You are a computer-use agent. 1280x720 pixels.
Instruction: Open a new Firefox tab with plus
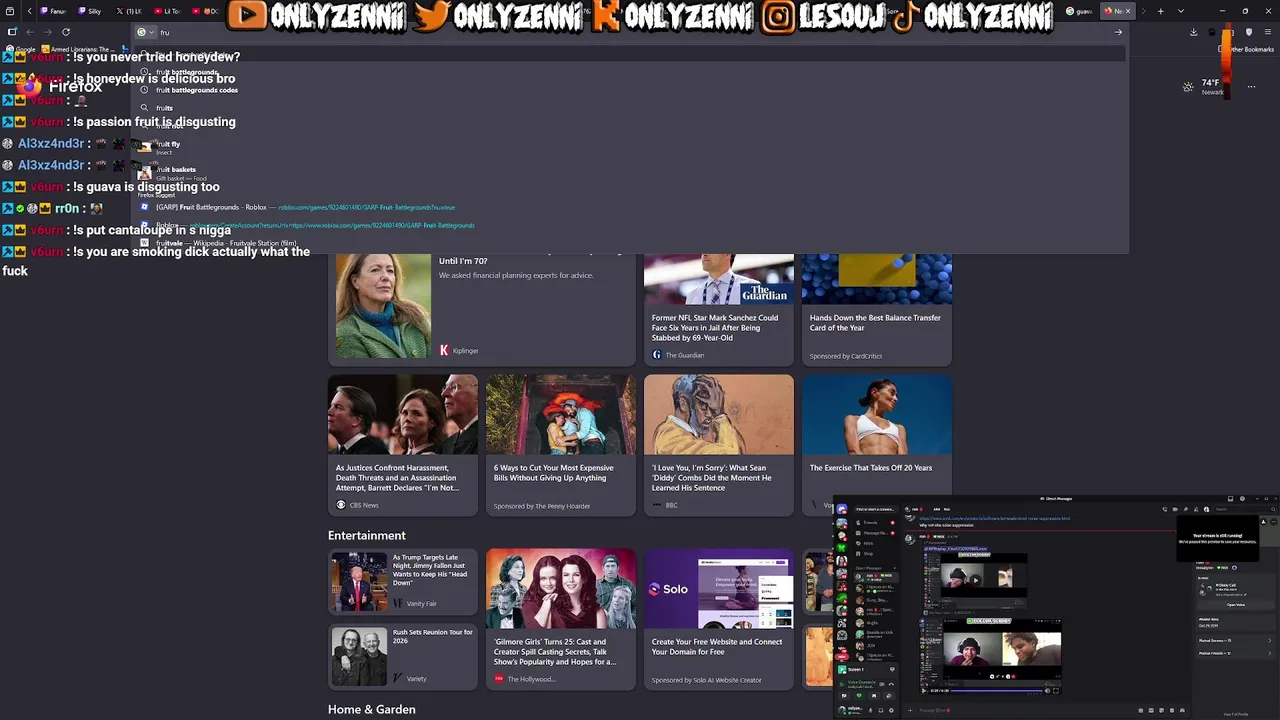tap(1161, 11)
